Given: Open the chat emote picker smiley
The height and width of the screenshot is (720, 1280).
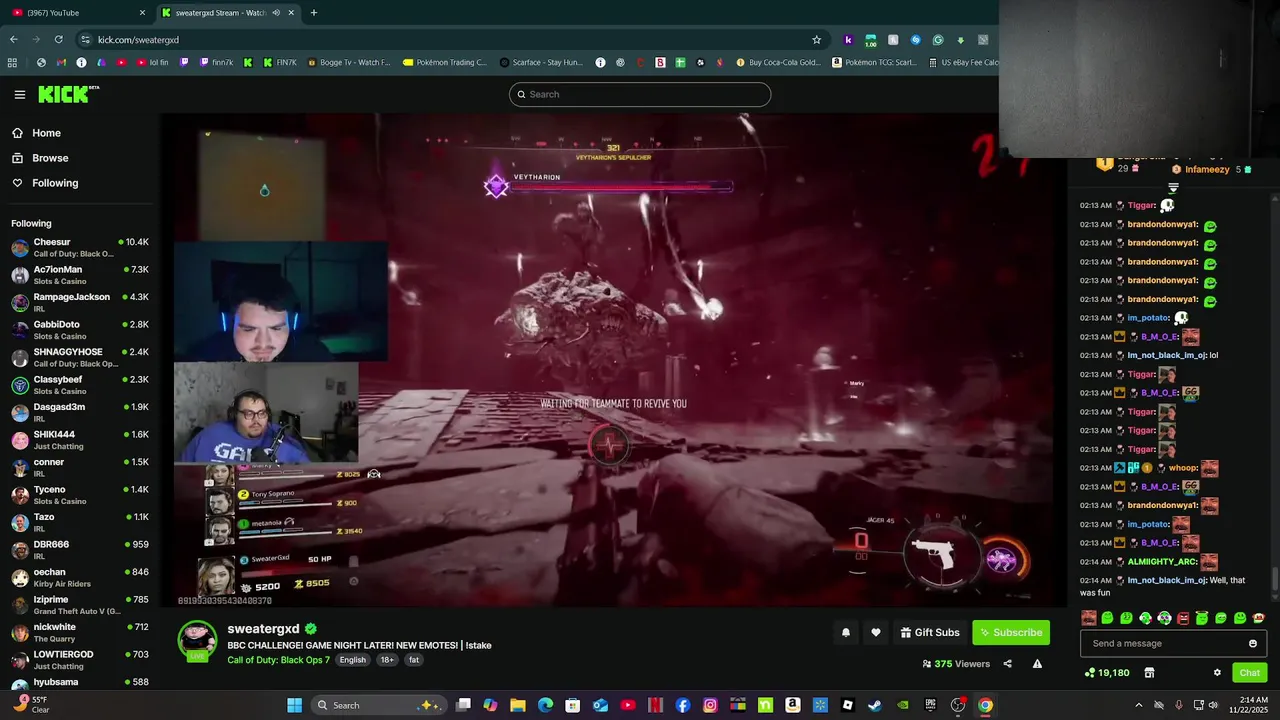Looking at the screenshot, I should (1253, 644).
